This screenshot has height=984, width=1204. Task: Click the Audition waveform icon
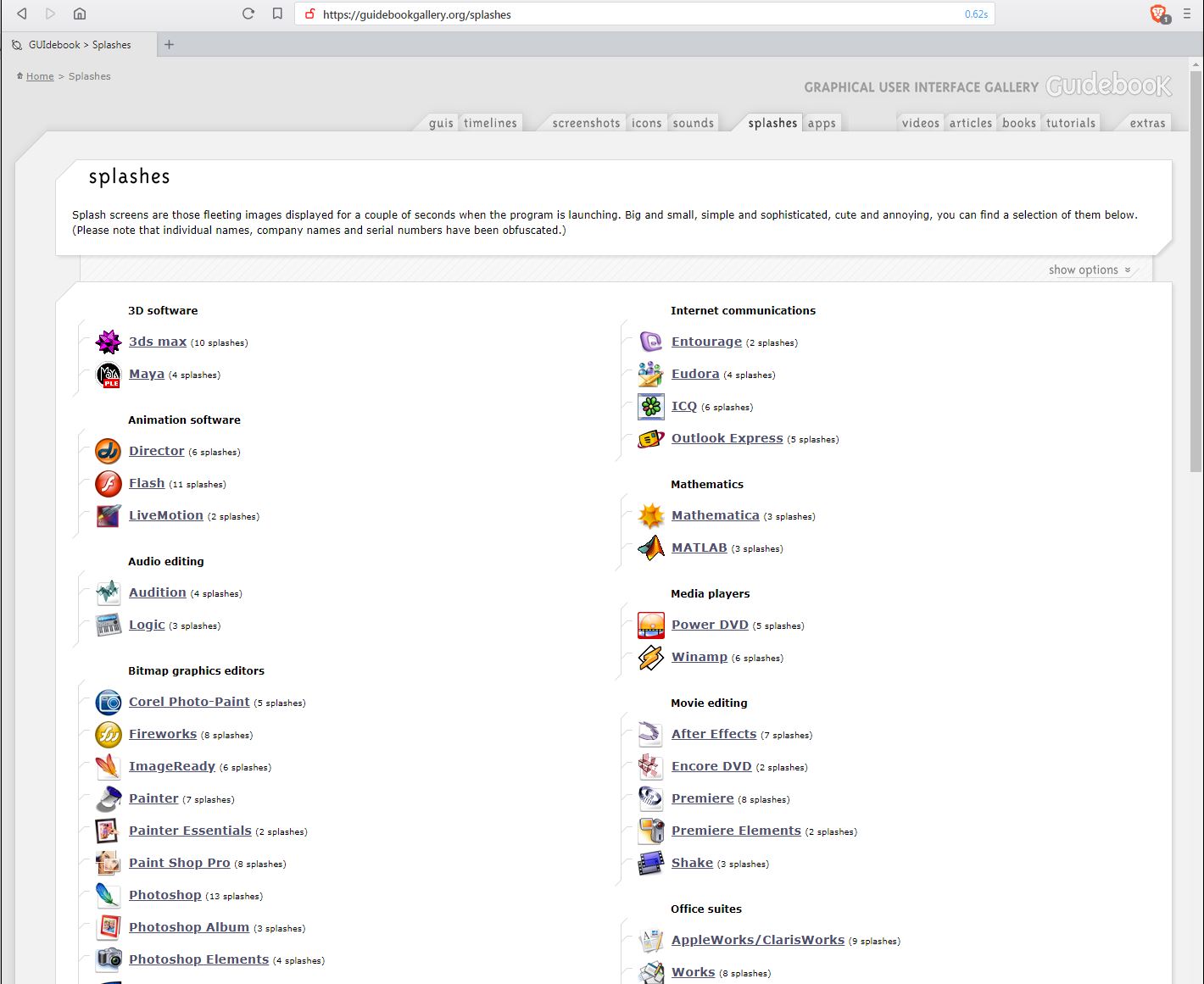[x=109, y=593]
